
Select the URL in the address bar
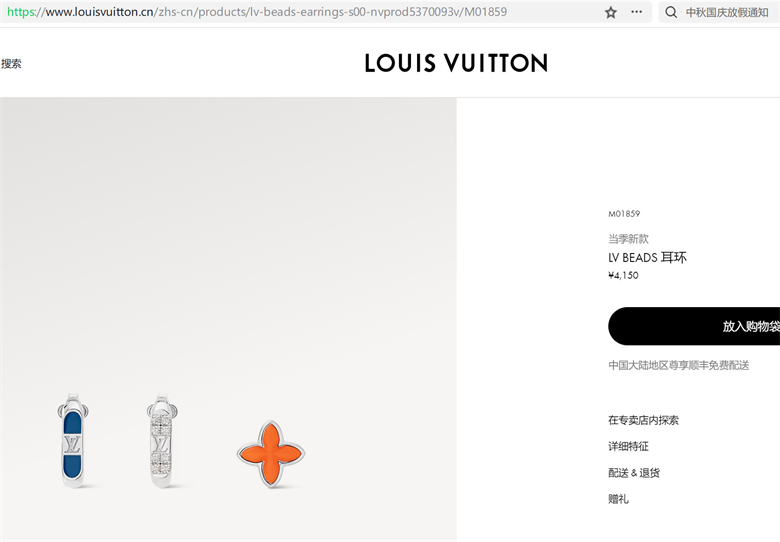[257, 12]
